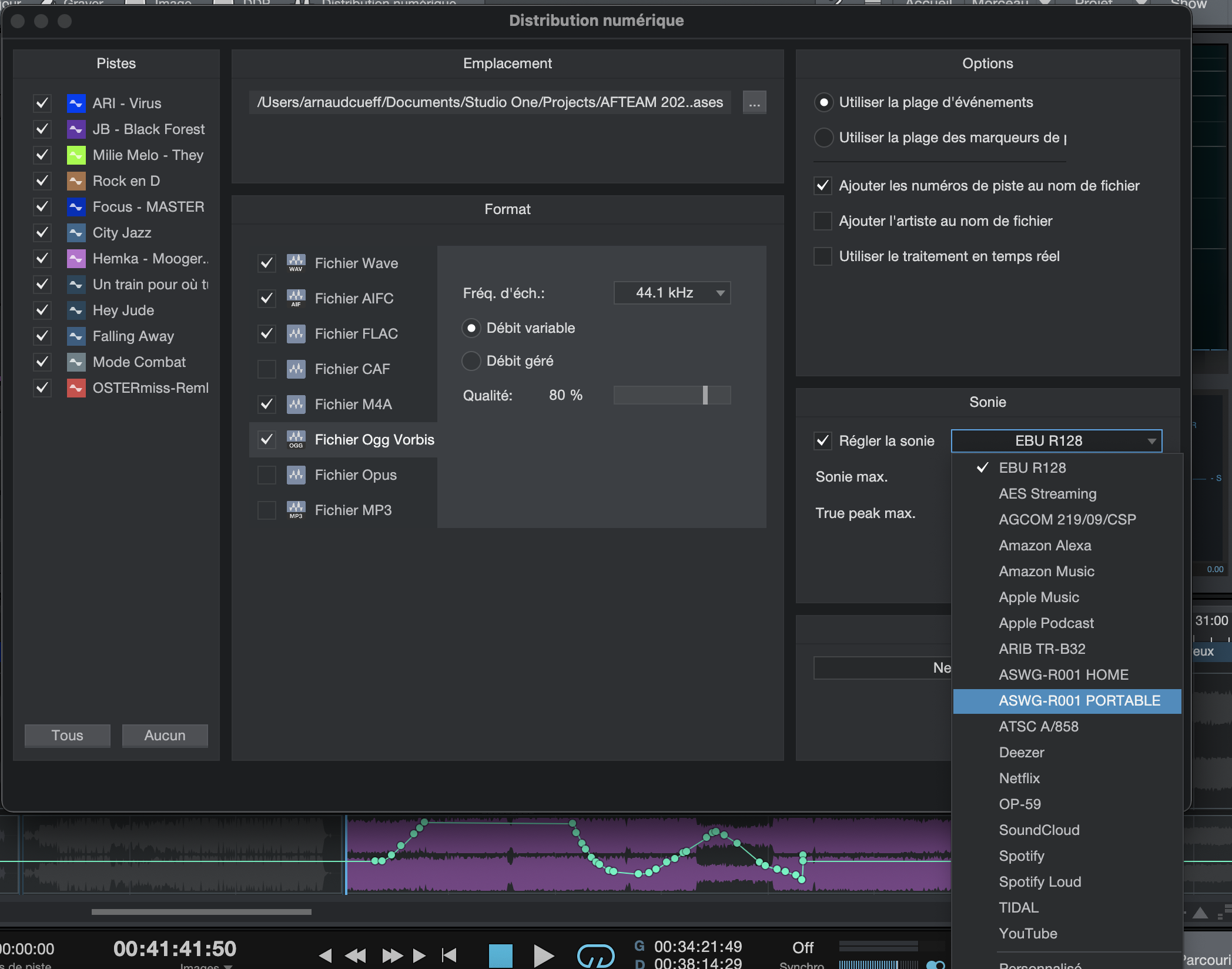This screenshot has height=969, width=1232.
Task: Click the Stop button in transport
Action: [x=500, y=955]
